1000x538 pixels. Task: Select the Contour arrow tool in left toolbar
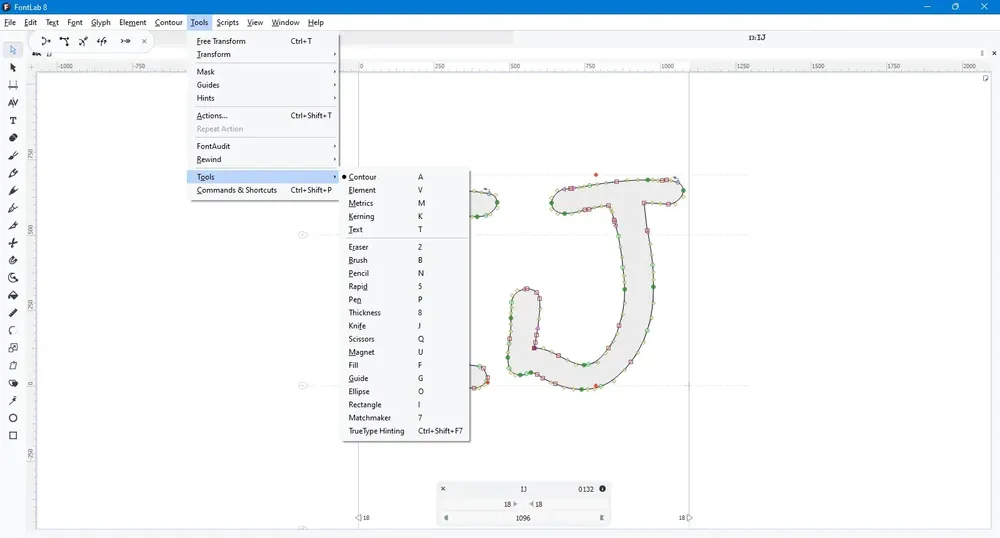click(x=13, y=50)
